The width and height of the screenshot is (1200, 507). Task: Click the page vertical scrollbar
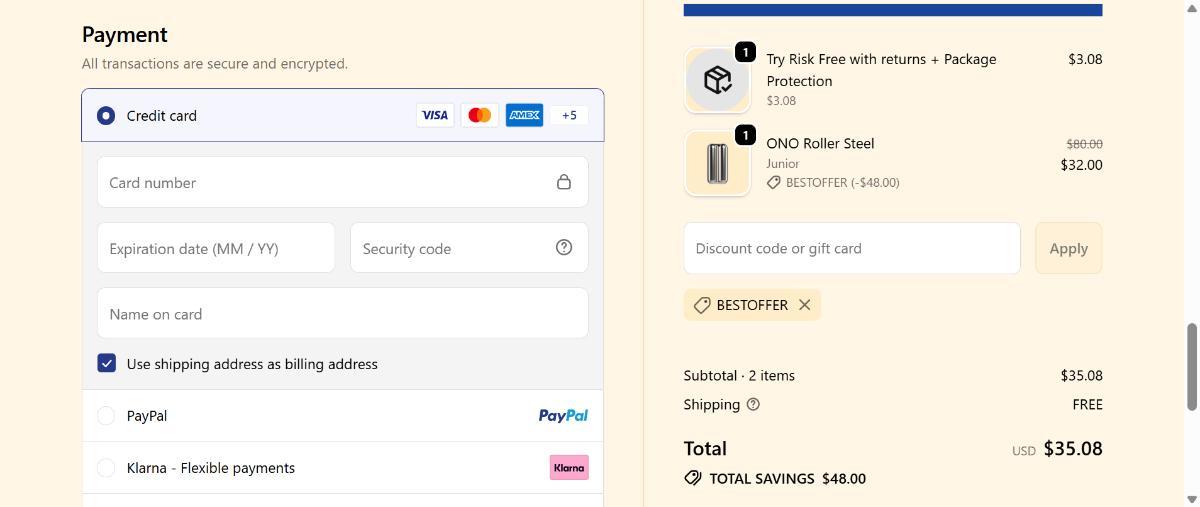point(1191,366)
